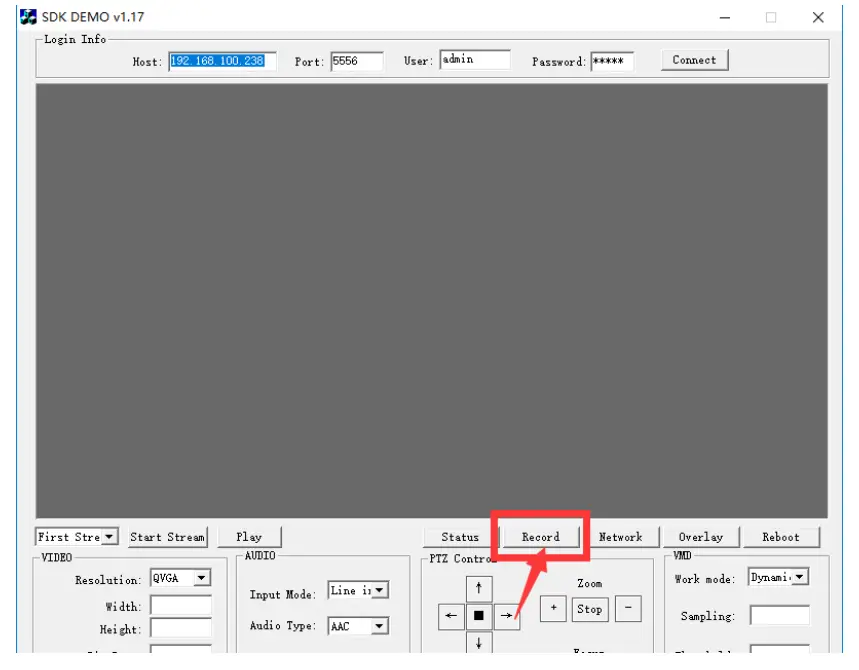Viewport: 859px width, 670px height.
Task: Reboot the camera device
Action: tap(783, 536)
